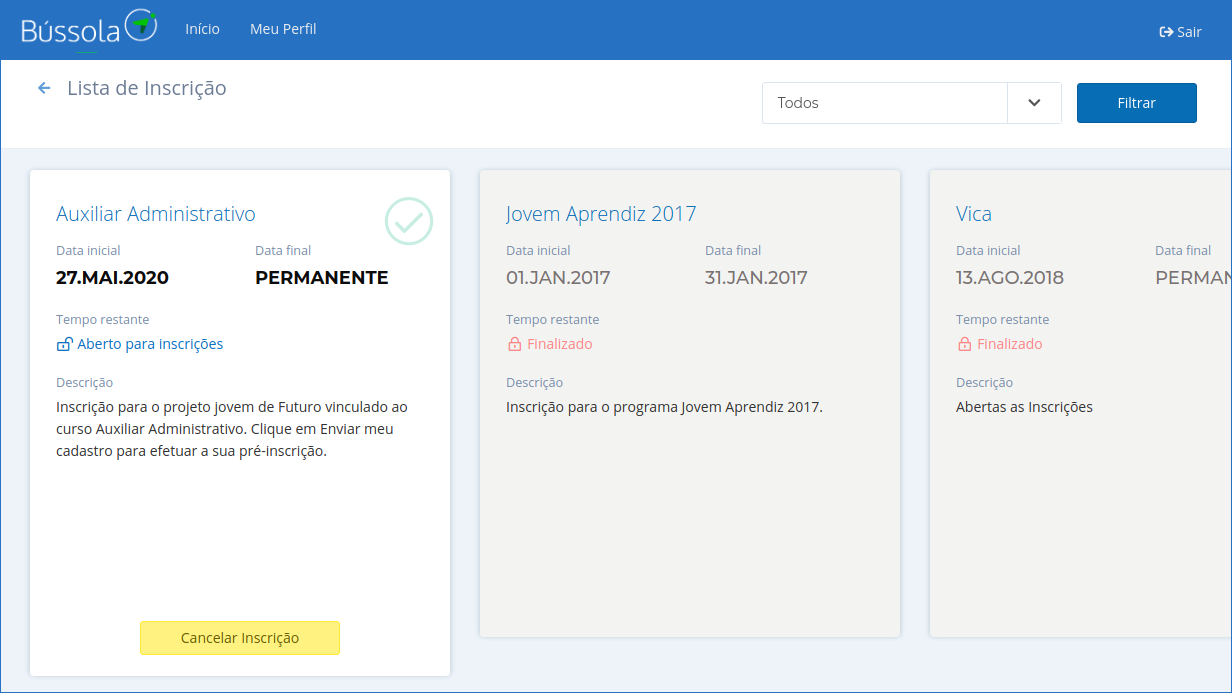Click the Cancelar Inscrição button
Viewport: 1232px width, 693px height.
coord(240,638)
